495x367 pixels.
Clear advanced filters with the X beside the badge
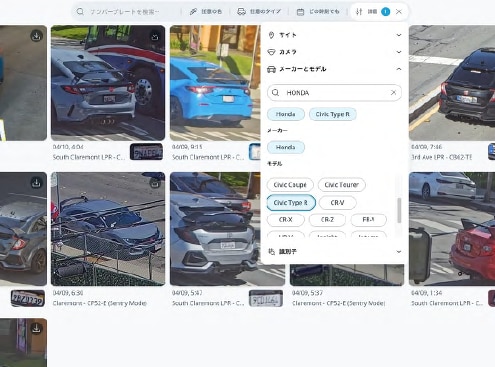coord(399,12)
